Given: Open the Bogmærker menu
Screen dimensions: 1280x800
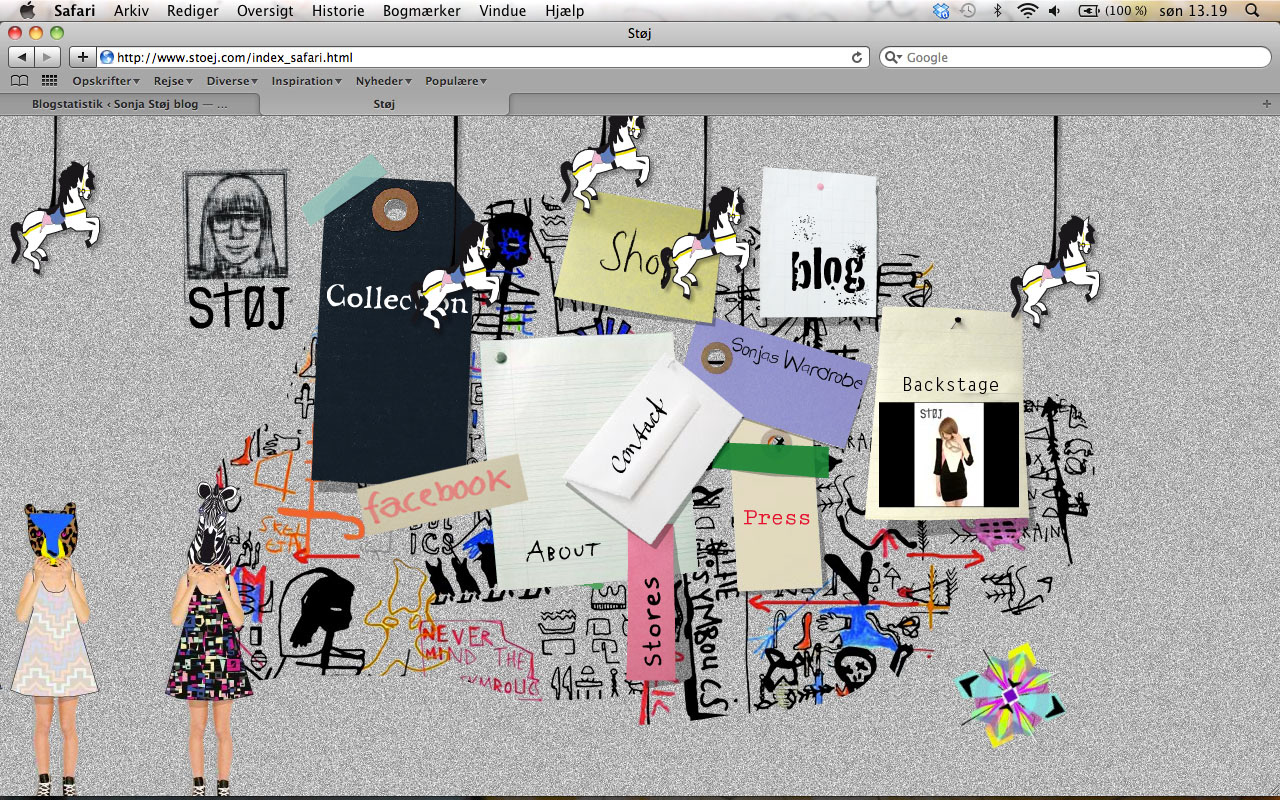Looking at the screenshot, I should (421, 11).
